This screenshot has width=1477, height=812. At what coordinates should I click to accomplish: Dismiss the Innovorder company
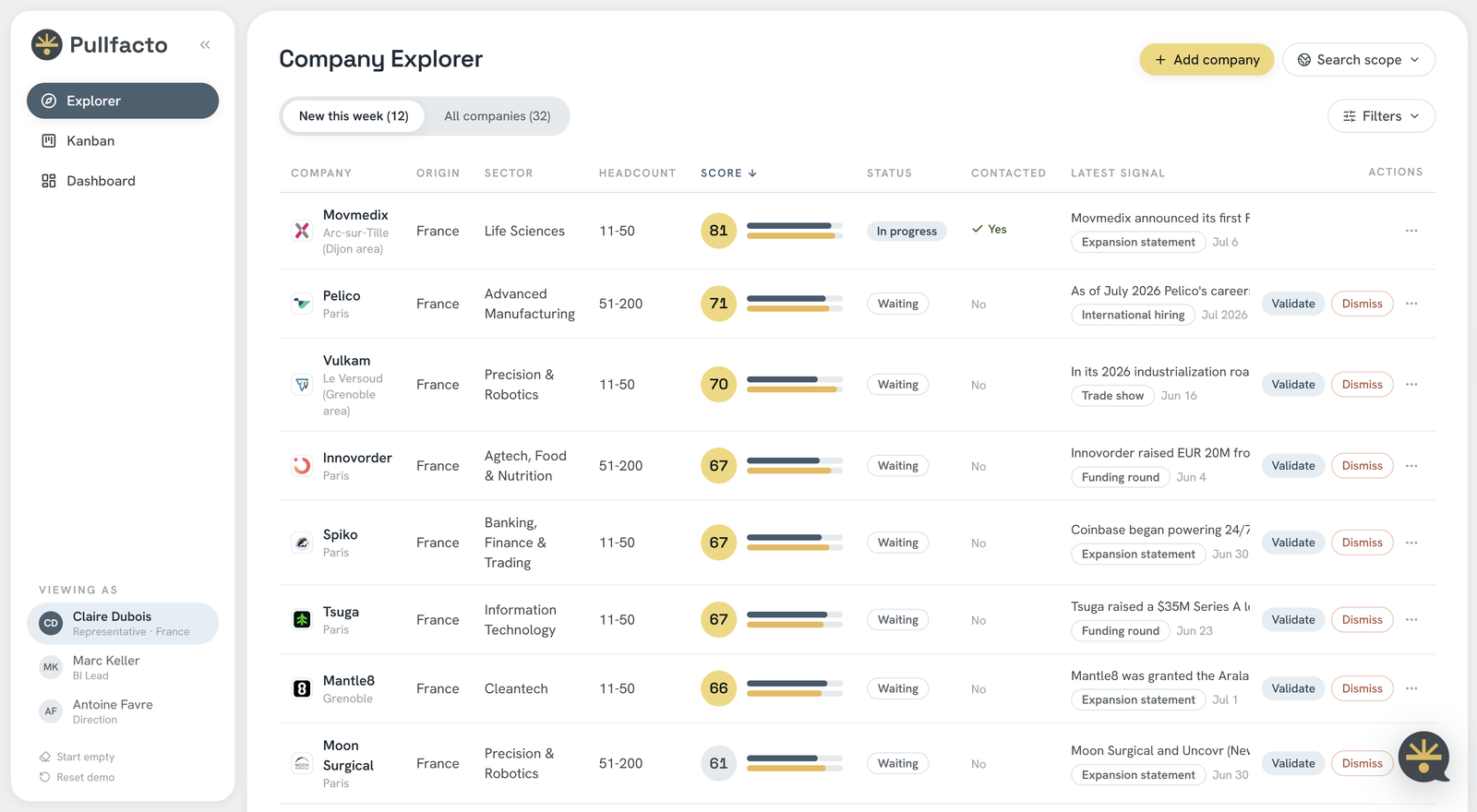pos(1363,466)
